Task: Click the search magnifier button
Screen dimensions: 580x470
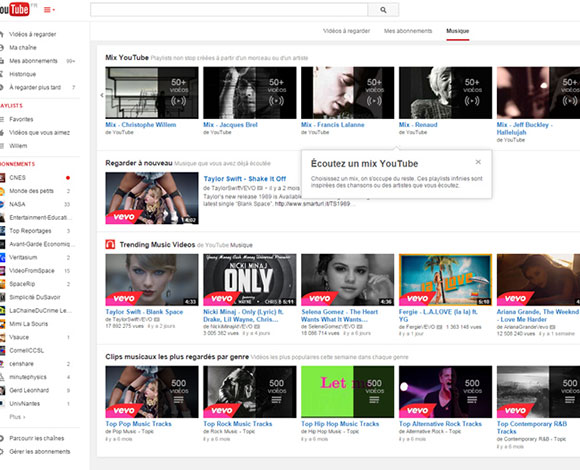Action: click(x=383, y=10)
